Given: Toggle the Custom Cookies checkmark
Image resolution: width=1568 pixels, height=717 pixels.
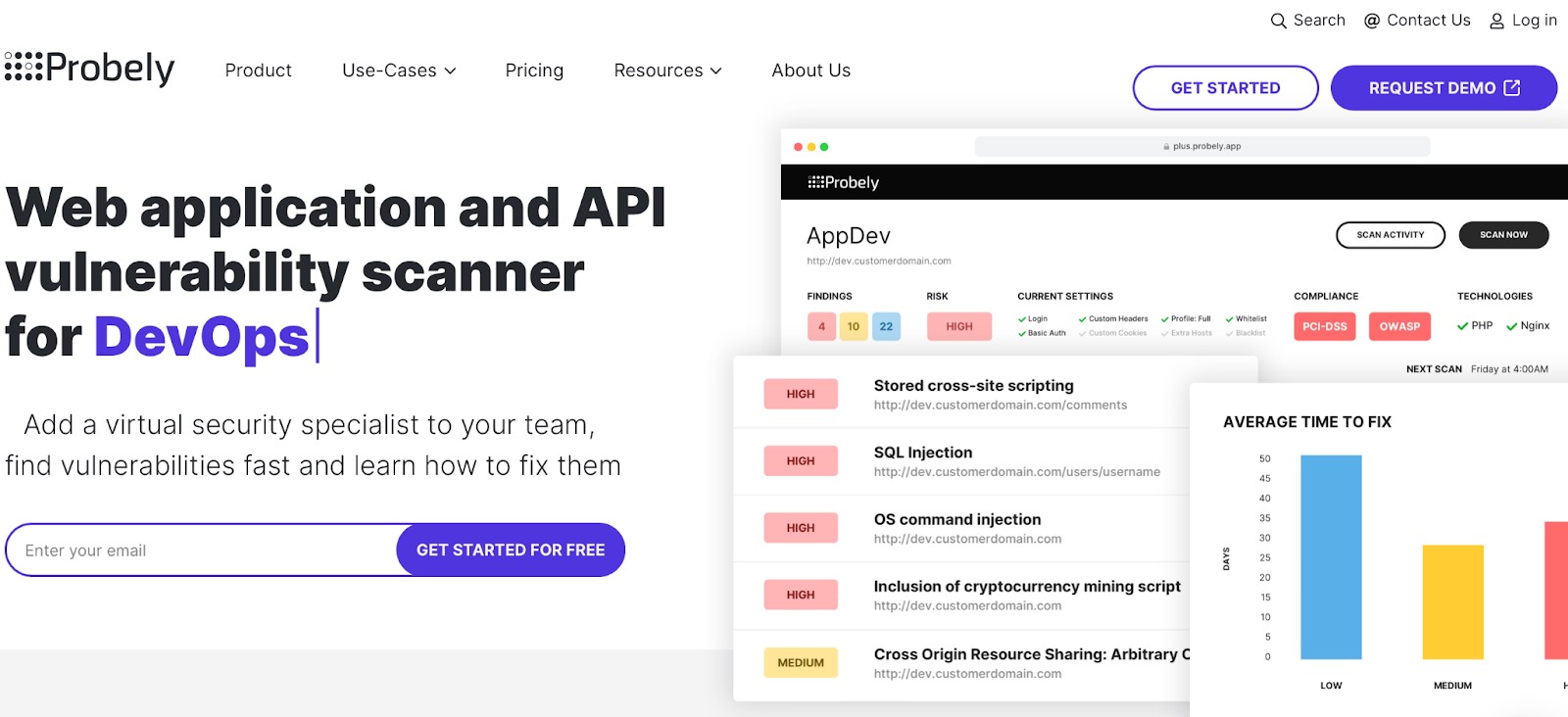Looking at the screenshot, I should 1083,333.
